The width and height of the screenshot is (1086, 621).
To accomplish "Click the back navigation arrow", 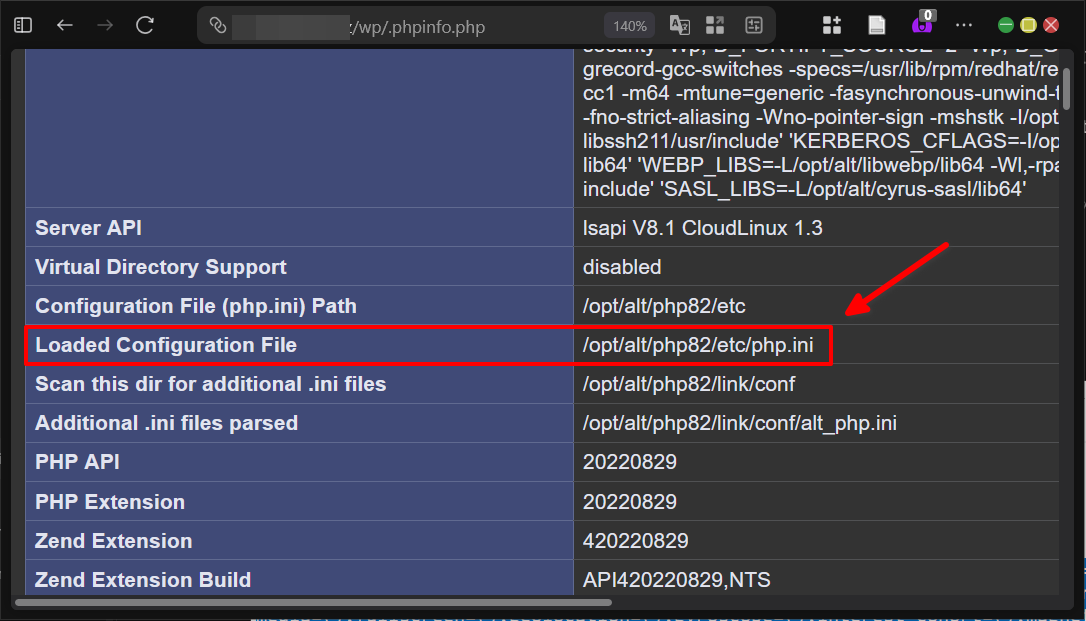I will coord(64,25).
